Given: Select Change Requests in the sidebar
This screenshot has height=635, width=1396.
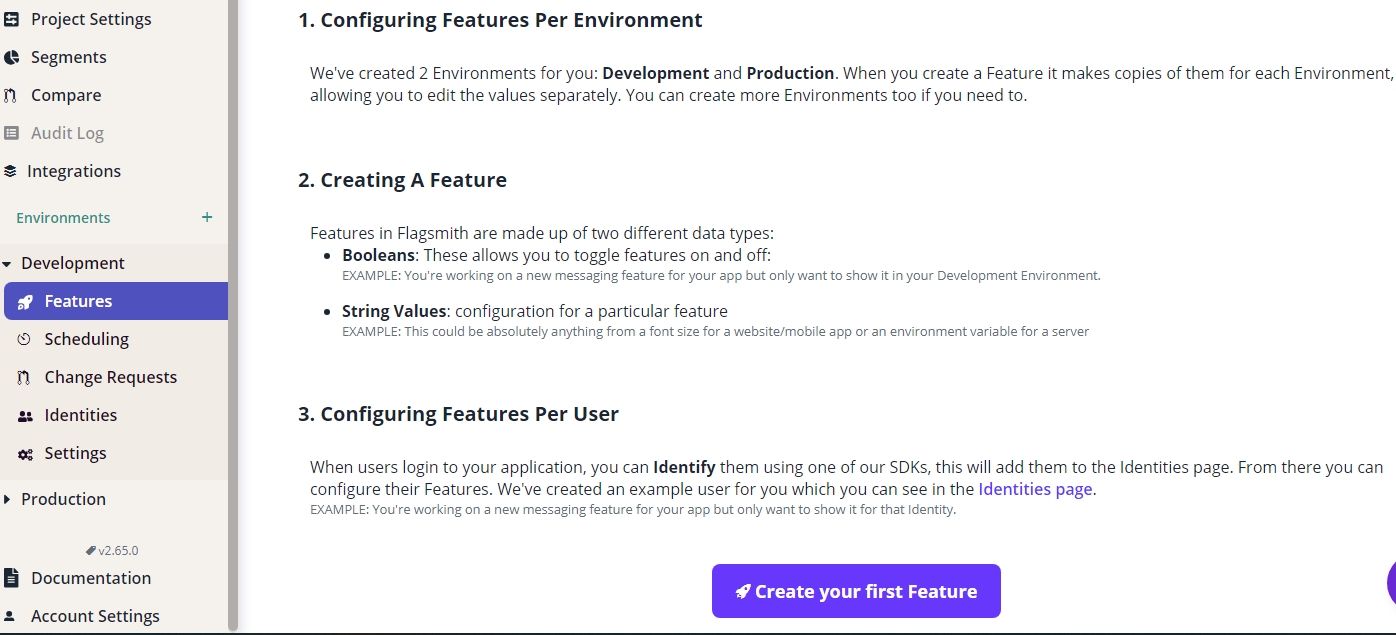Looking at the screenshot, I should [x=111, y=377].
